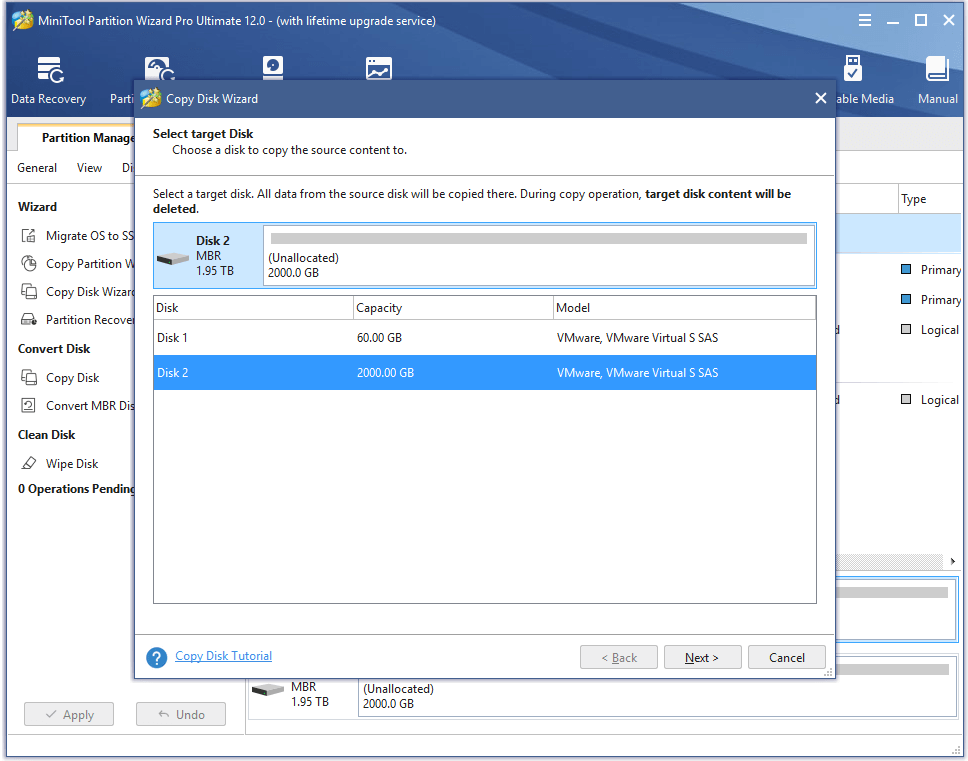This screenshot has width=968, height=761.
Task: Open the hamburger menu in title bar
Action: pyautogui.click(x=864, y=20)
